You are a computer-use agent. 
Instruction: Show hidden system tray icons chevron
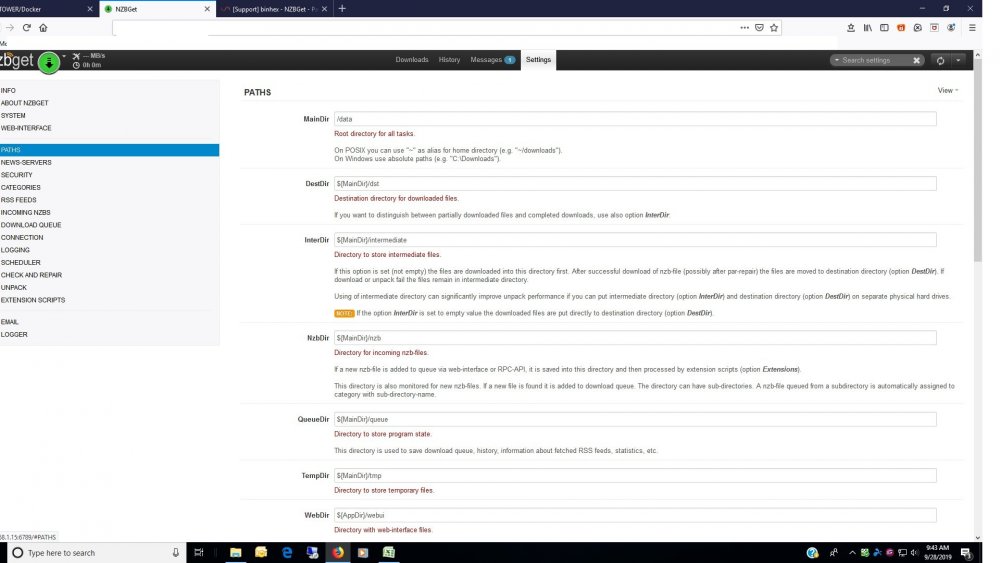point(852,553)
